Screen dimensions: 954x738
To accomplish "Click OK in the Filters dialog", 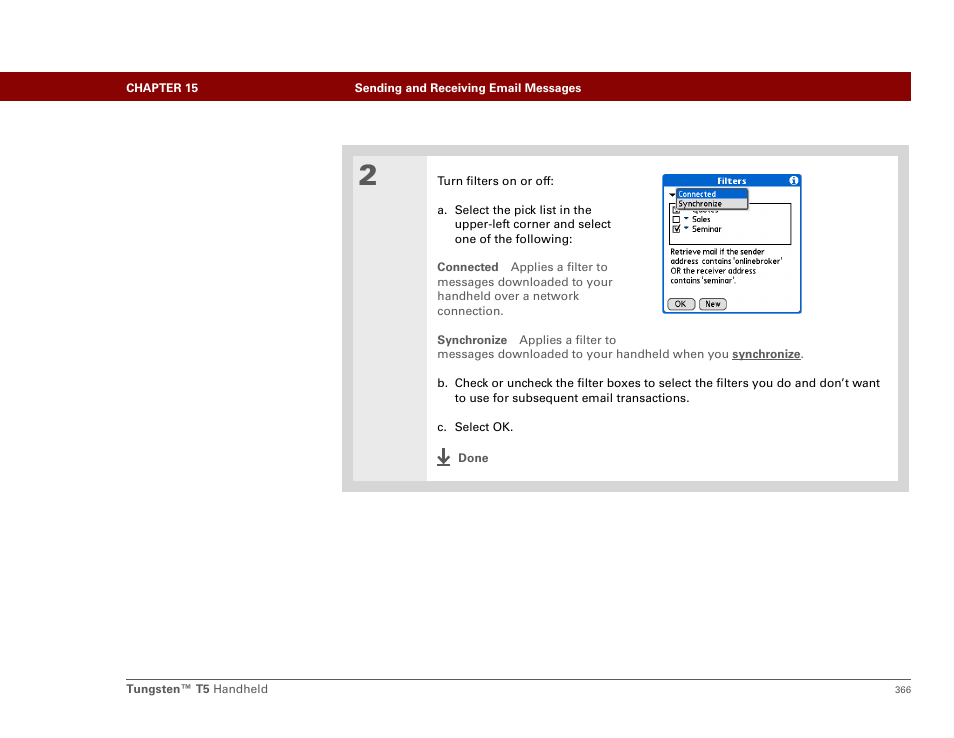I will 681,304.
